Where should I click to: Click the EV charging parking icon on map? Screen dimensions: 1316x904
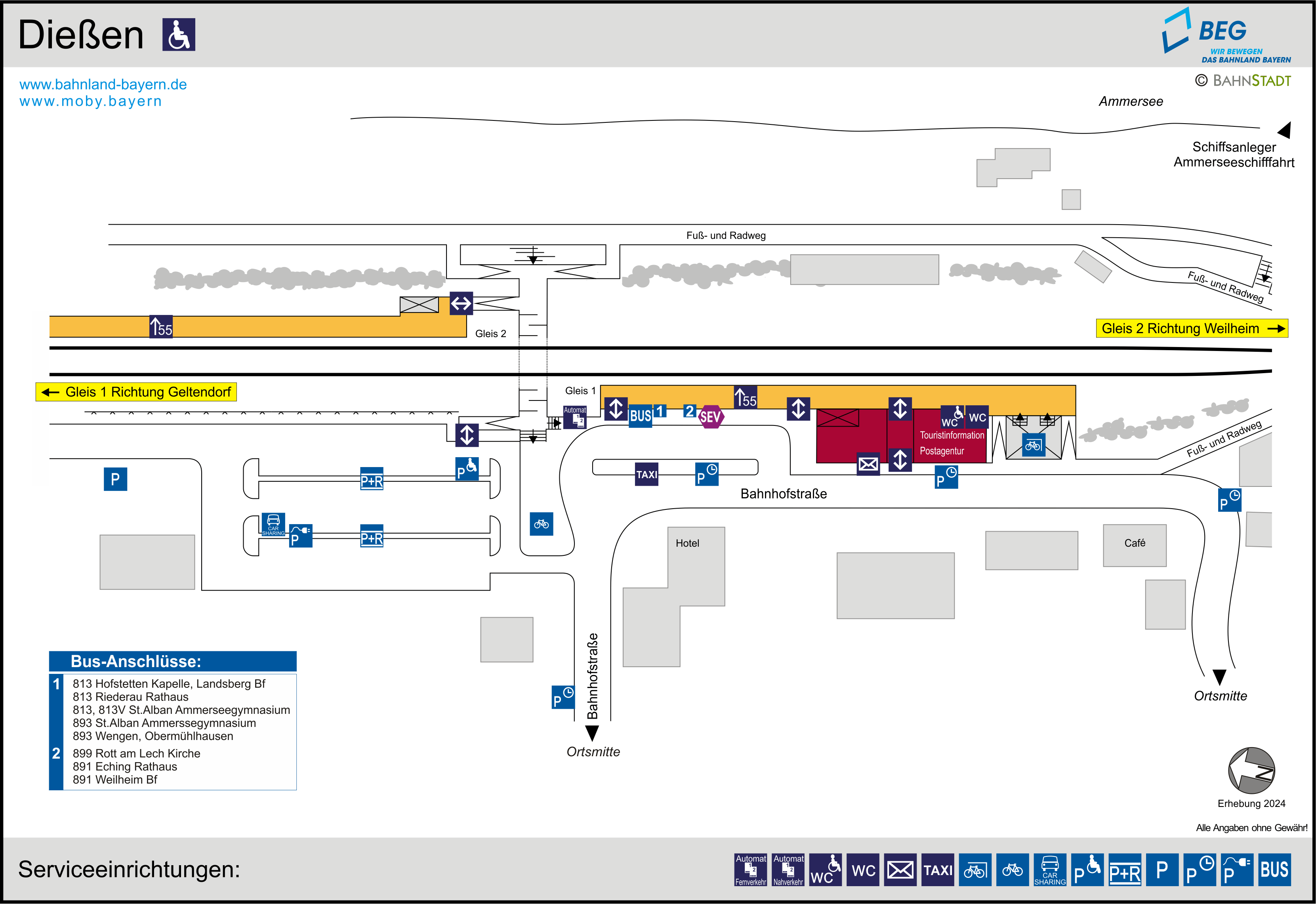click(301, 536)
